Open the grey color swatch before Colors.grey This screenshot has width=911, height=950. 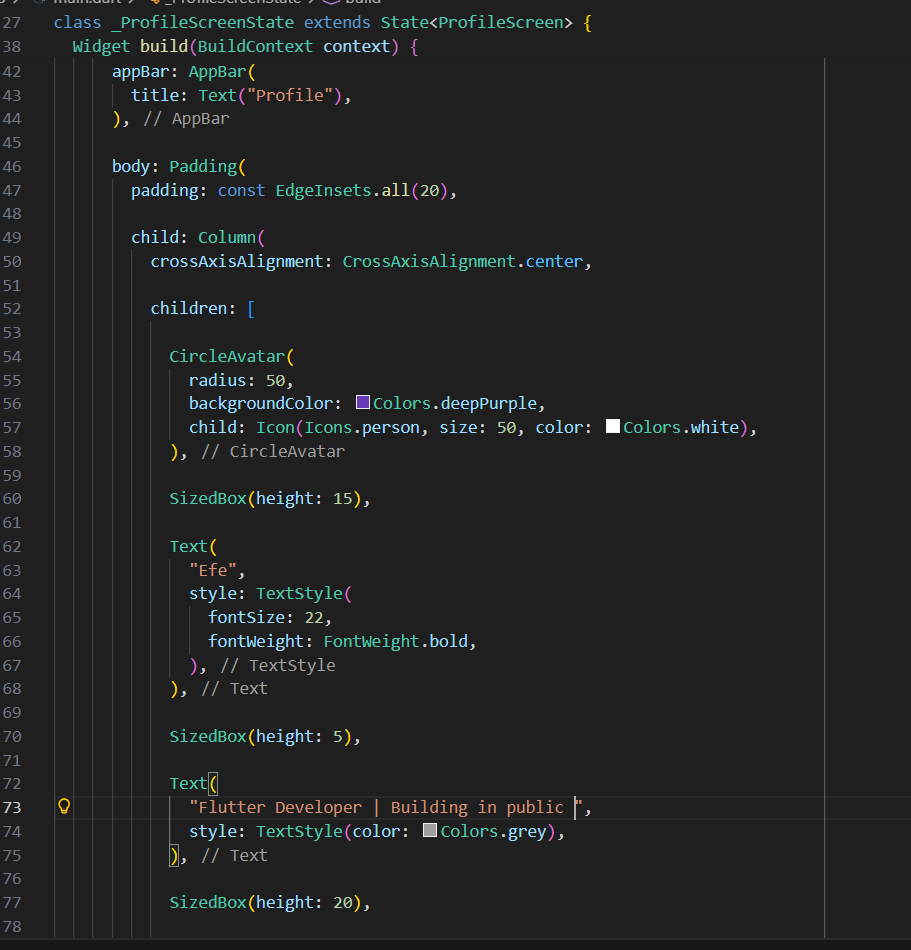point(429,830)
